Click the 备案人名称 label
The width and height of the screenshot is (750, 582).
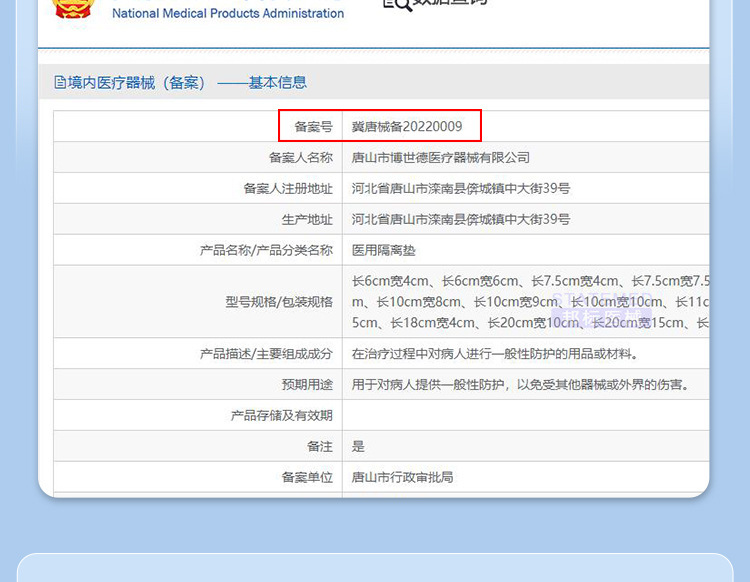coord(300,157)
